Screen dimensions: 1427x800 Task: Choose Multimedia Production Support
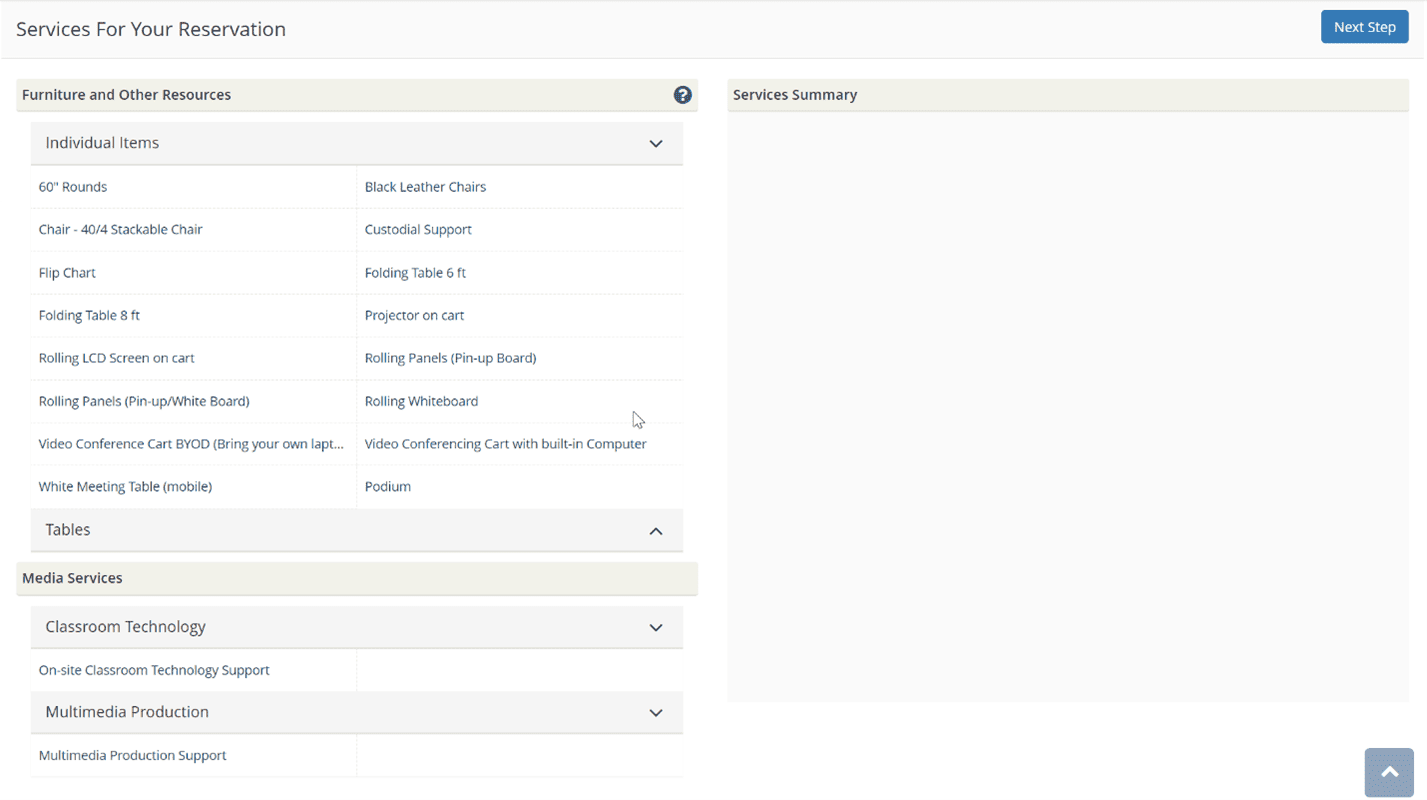click(x=132, y=756)
